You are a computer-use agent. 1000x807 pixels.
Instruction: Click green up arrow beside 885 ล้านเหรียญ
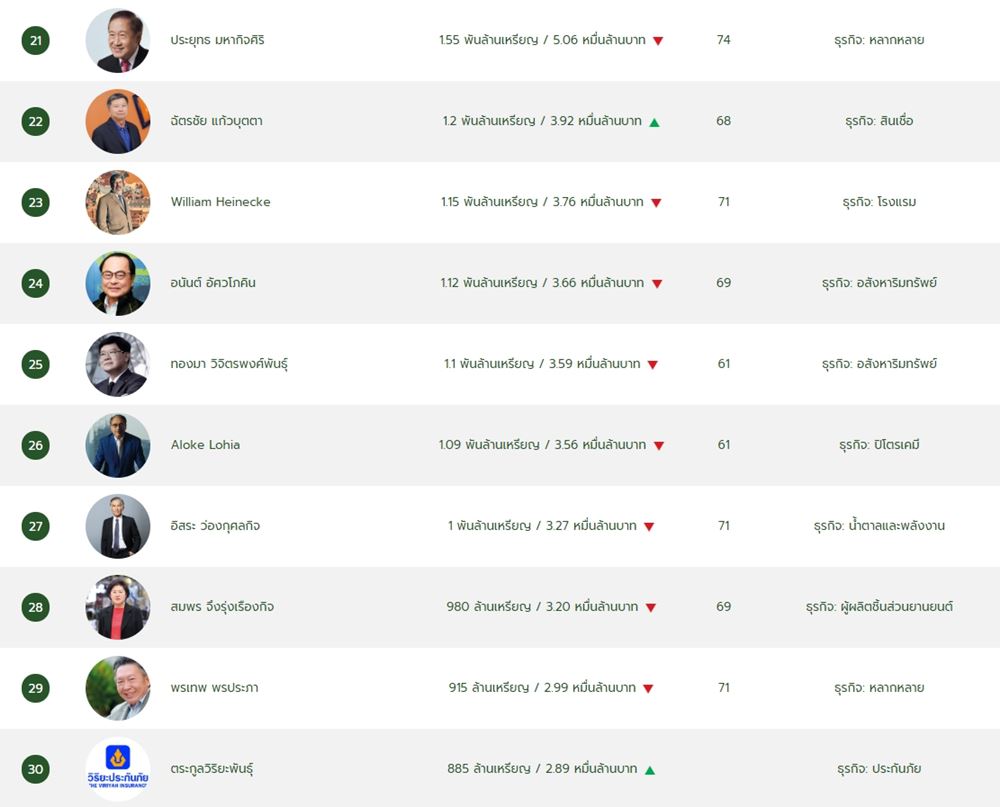tap(650, 771)
